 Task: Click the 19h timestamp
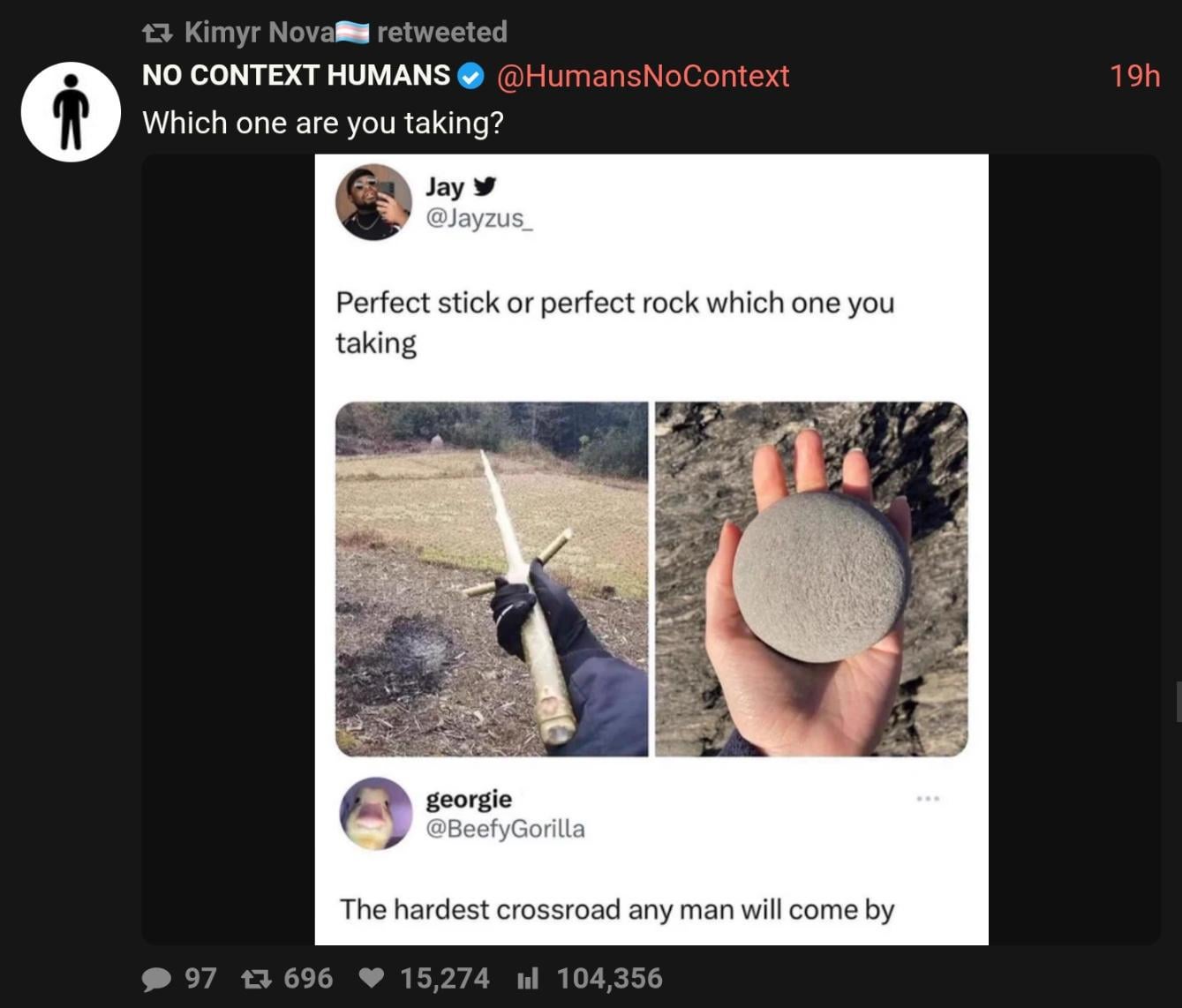(1134, 76)
